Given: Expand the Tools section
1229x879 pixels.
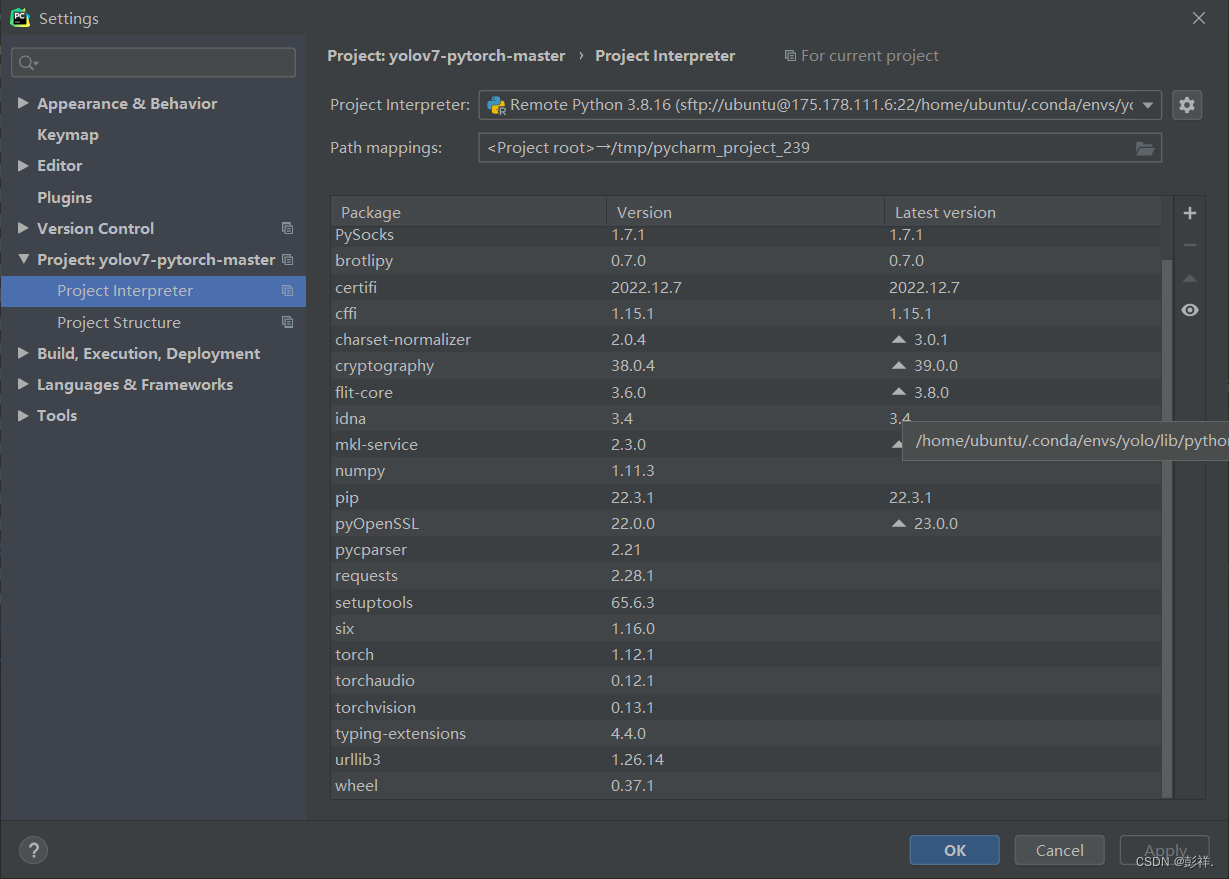Looking at the screenshot, I should point(23,415).
